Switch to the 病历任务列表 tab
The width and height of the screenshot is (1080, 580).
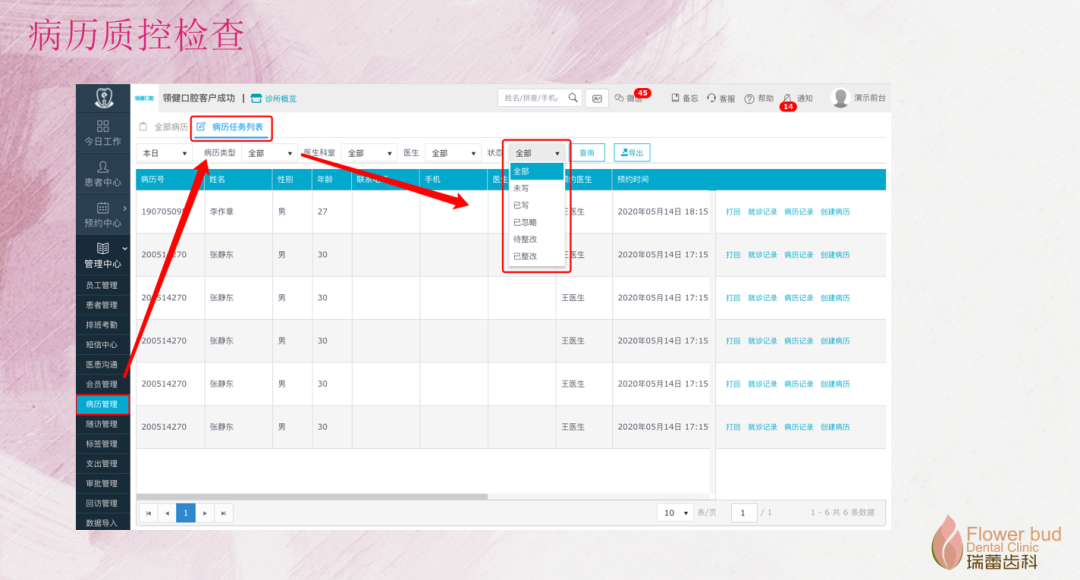(230, 127)
